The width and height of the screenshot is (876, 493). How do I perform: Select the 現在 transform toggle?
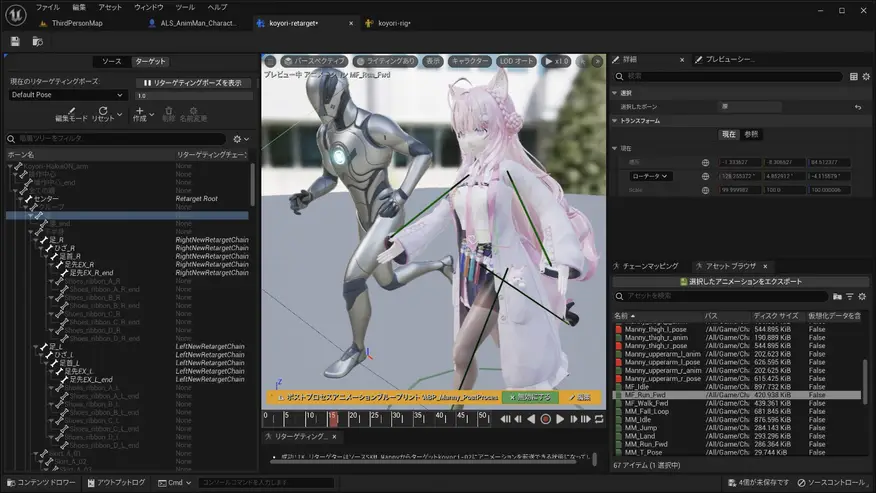729,134
